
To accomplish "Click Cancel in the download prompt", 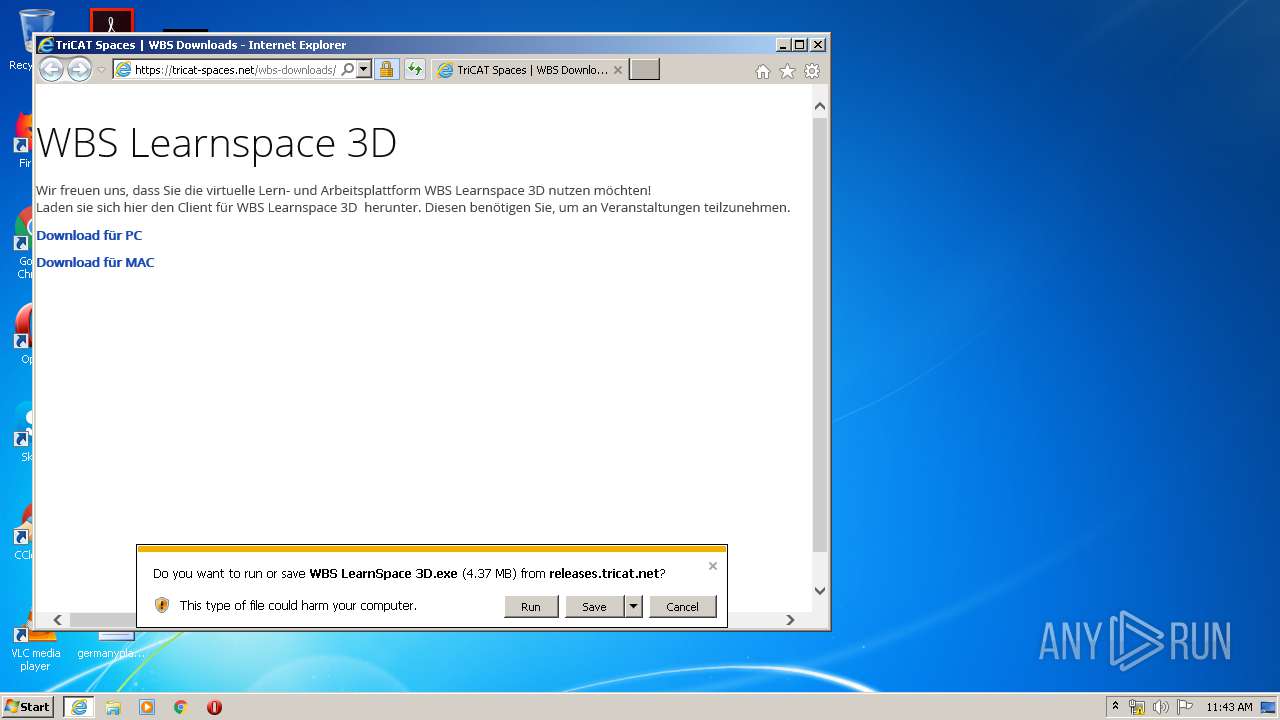I will pos(682,606).
